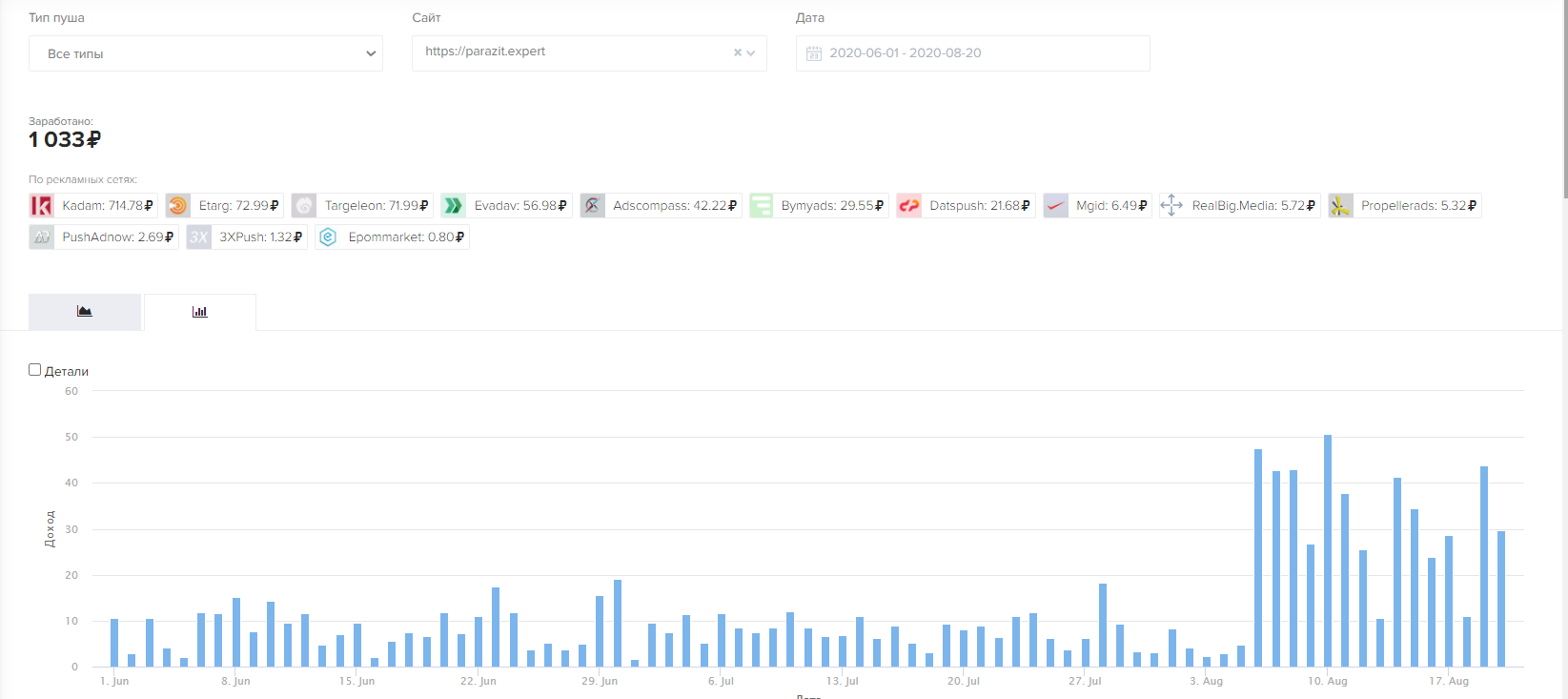Click the Kadam network logo icon
The height and width of the screenshot is (699, 1568).
click(x=42, y=206)
